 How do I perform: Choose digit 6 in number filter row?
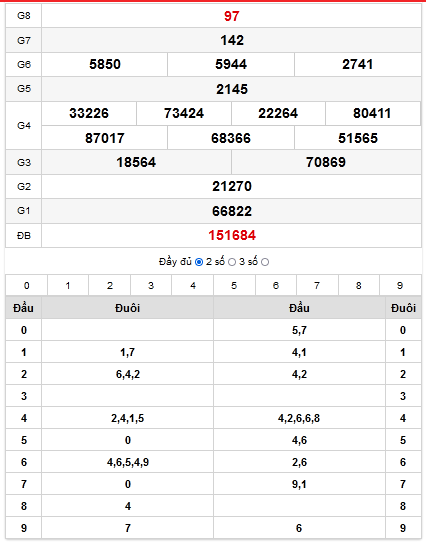[276, 285]
